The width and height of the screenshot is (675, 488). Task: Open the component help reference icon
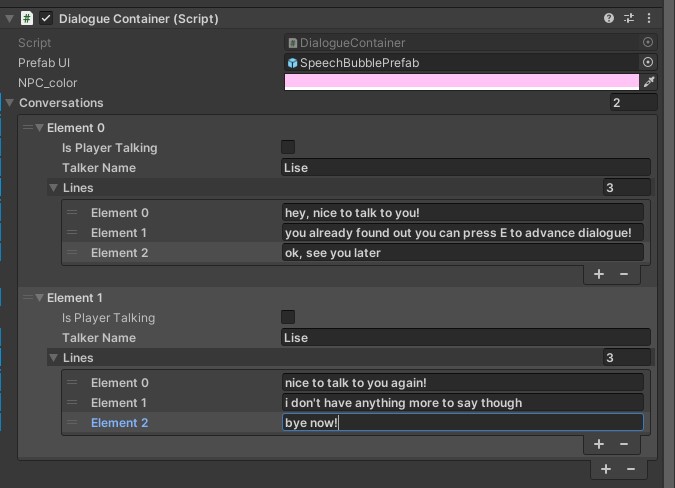(x=608, y=18)
